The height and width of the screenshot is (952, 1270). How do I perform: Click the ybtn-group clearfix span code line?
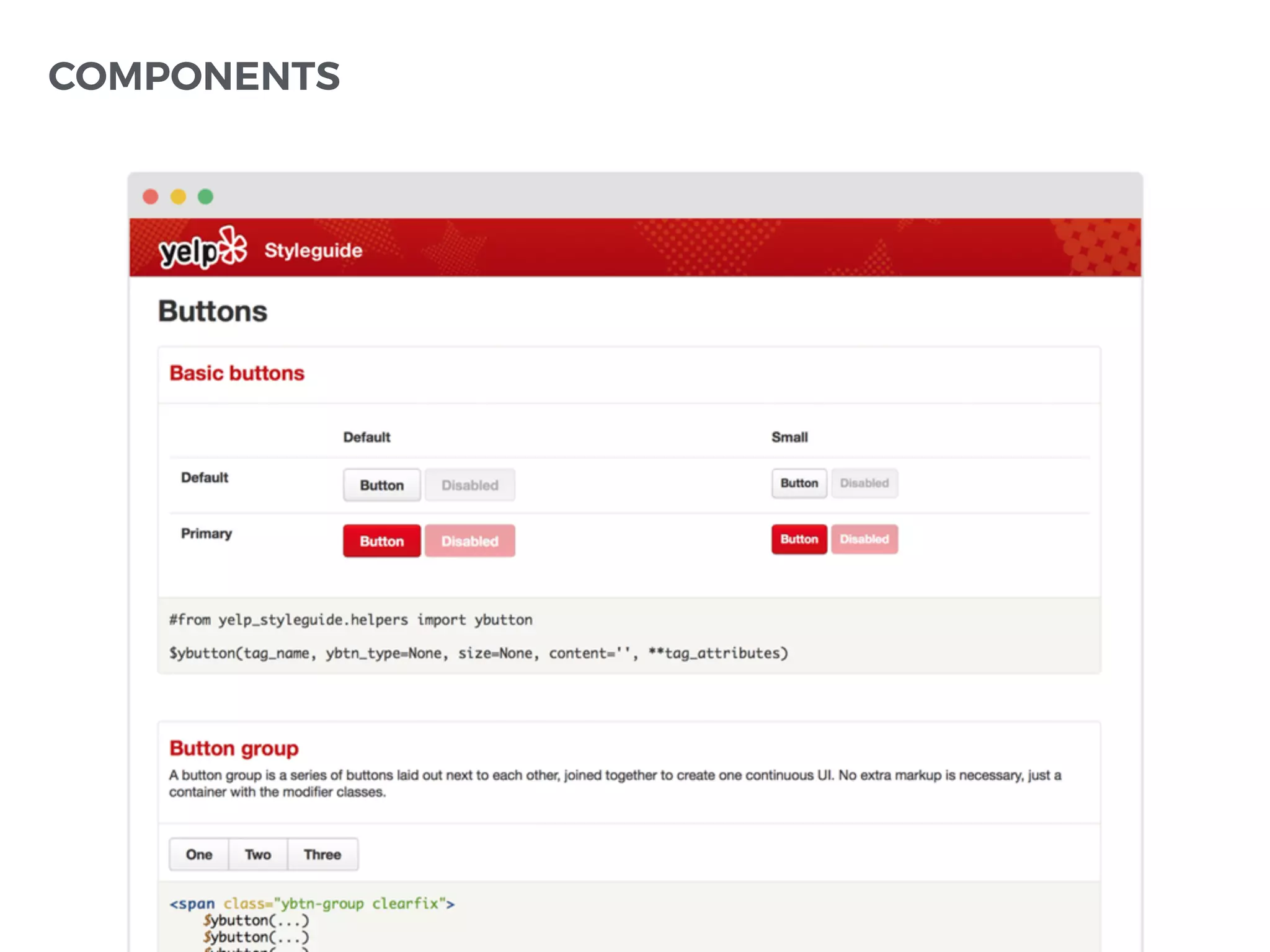312,903
